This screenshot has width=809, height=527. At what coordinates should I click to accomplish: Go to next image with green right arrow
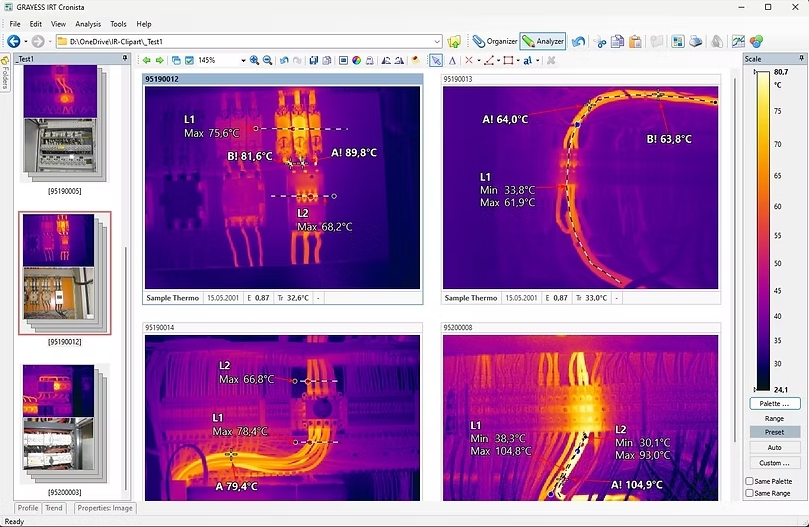point(159,60)
